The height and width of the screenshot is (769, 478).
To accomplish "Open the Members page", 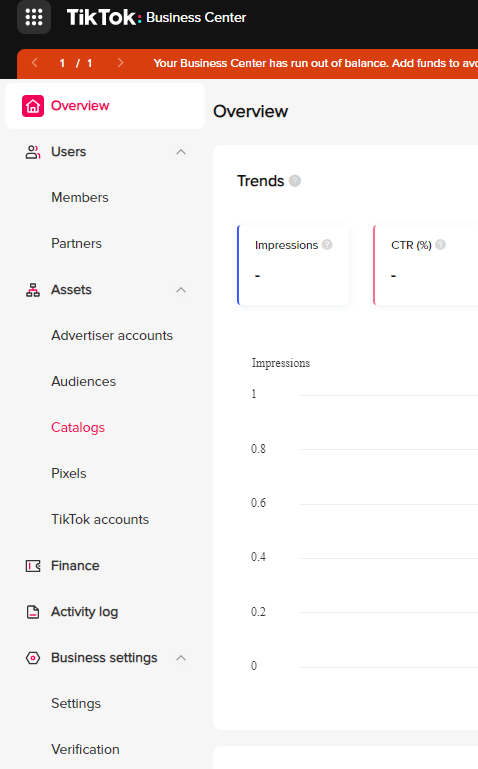I will 80,198.
